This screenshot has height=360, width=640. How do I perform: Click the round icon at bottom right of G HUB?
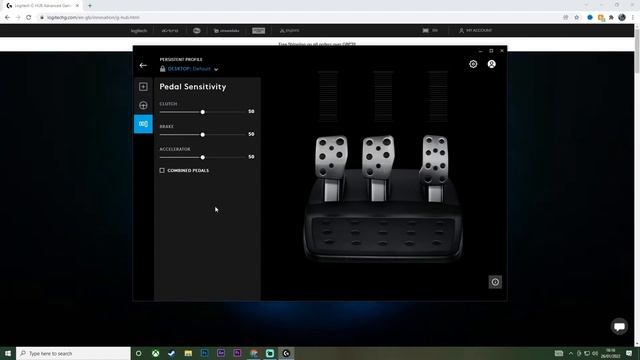coord(495,282)
